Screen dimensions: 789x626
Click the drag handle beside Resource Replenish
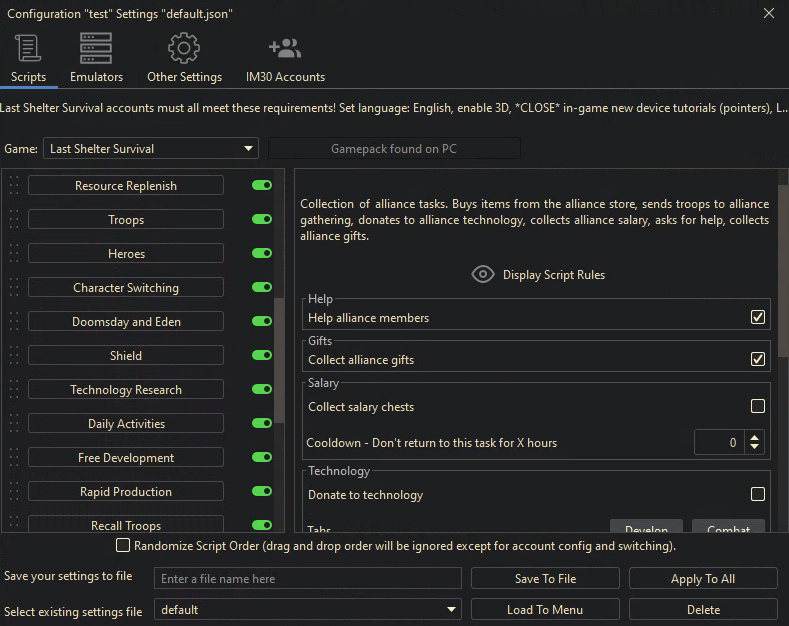pyautogui.click(x=14, y=186)
